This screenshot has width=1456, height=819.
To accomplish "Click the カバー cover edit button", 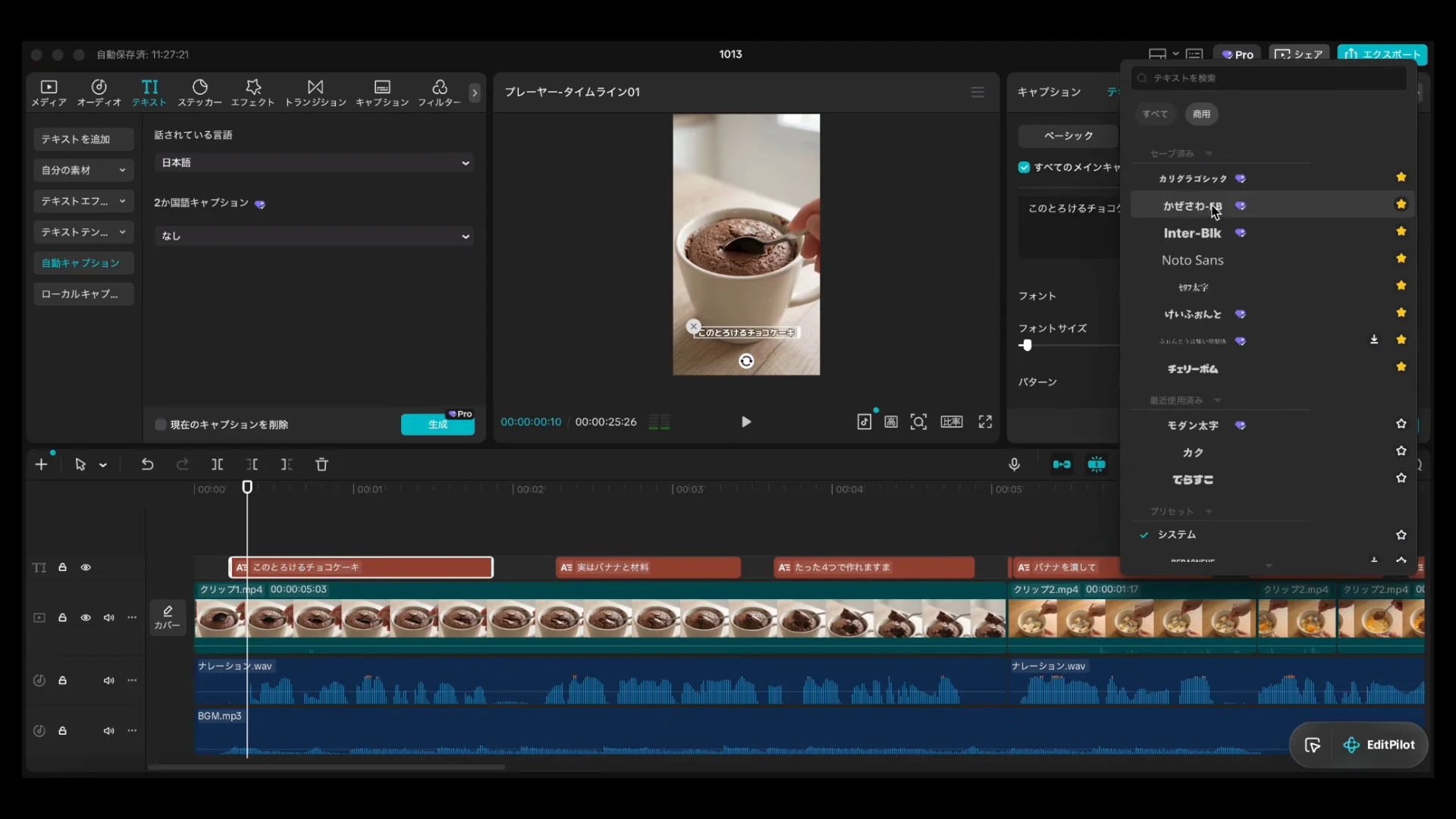I will tap(168, 617).
